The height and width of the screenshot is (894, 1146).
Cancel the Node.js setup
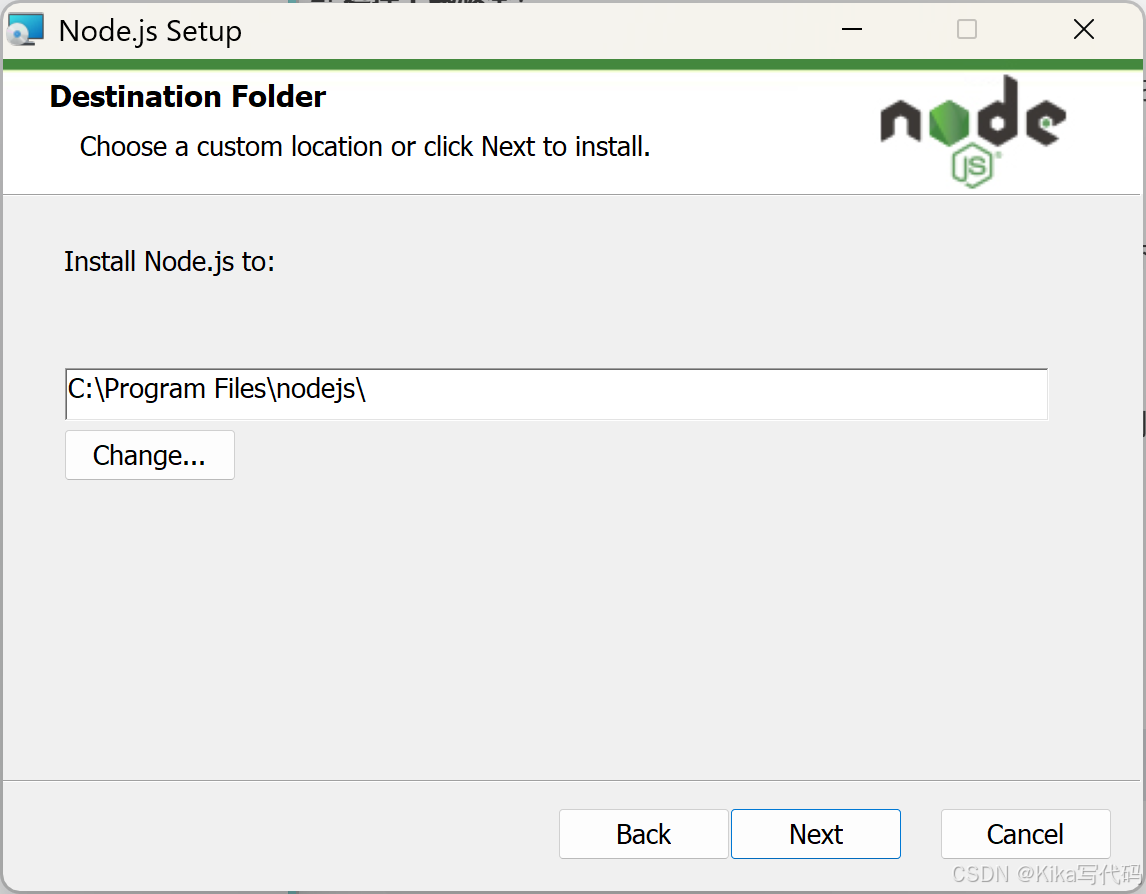coord(1025,834)
